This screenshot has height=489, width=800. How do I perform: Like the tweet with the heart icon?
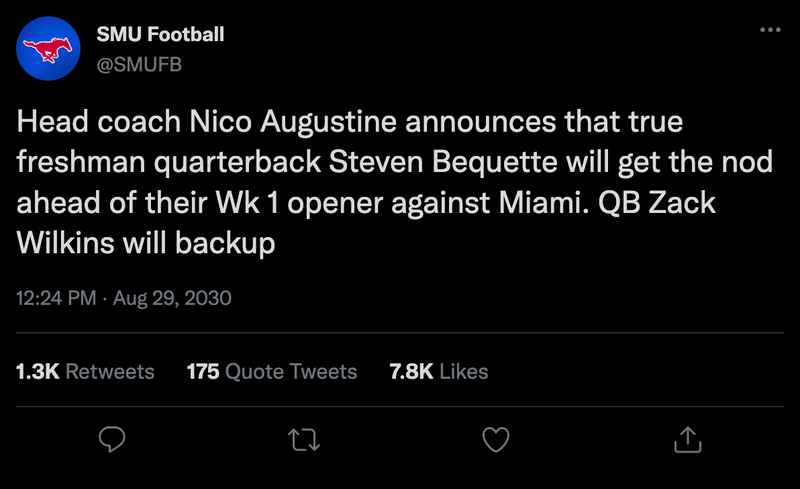click(496, 439)
